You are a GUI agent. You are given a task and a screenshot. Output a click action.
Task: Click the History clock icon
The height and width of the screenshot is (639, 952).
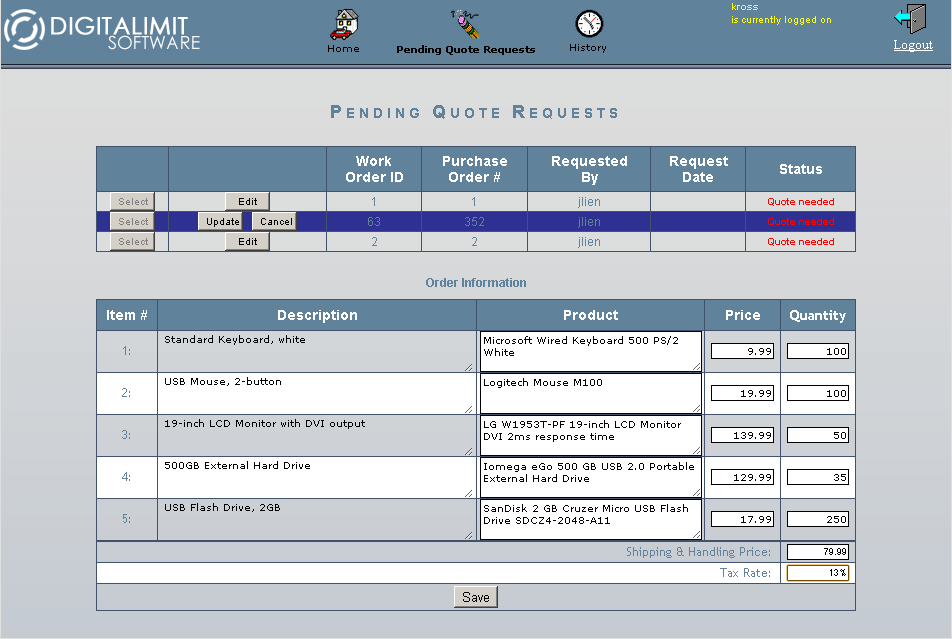pos(588,24)
